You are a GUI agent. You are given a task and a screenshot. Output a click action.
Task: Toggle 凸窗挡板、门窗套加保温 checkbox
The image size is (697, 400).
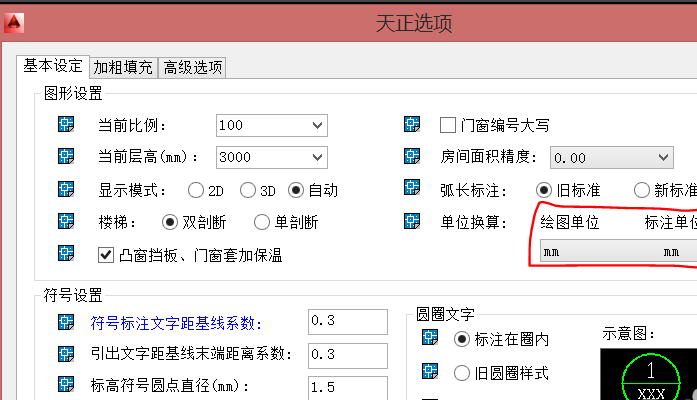point(106,255)
